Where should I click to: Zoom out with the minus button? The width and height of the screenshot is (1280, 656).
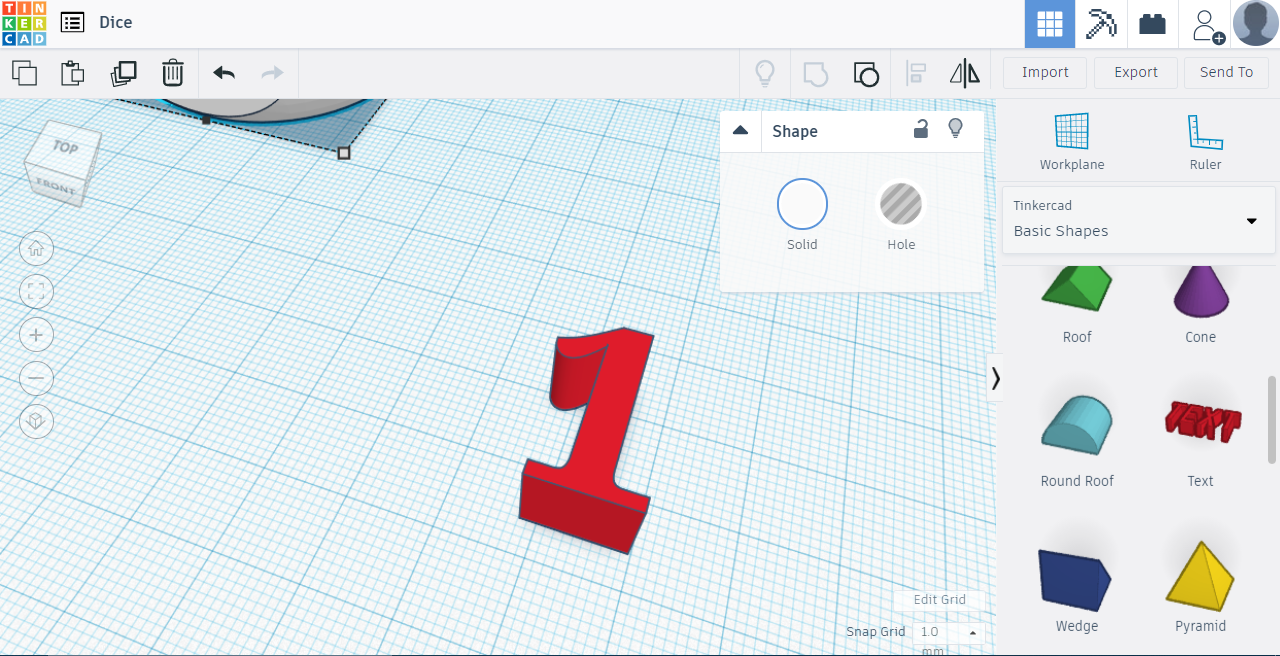37,378
